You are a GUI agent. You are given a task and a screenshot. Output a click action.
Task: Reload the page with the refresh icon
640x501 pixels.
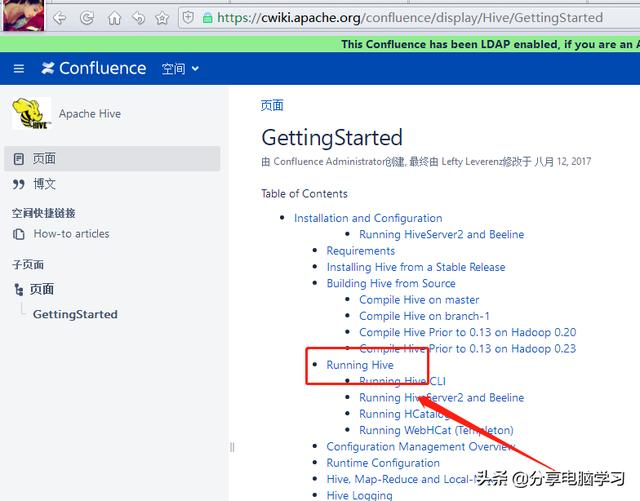click(x=87, y=18)
